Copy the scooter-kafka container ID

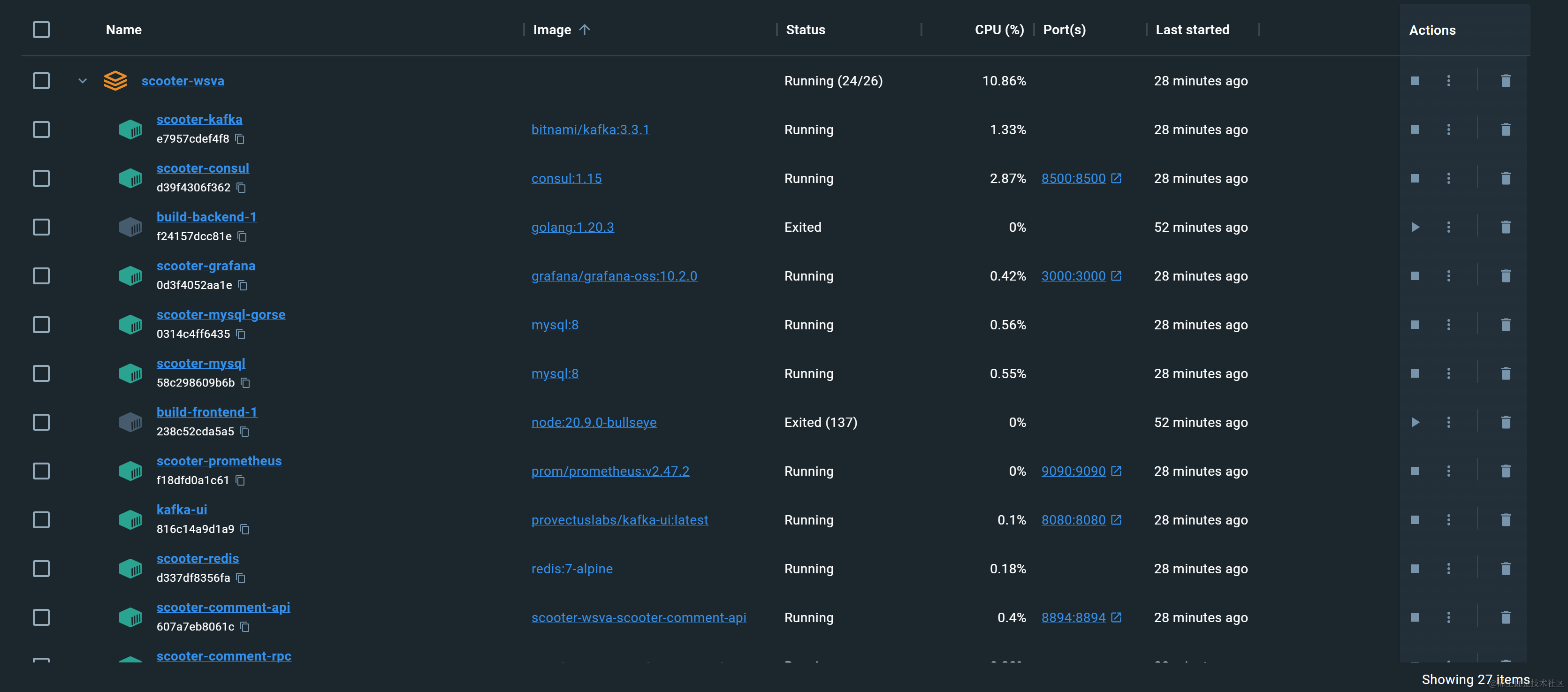click(x=240, y=139)
